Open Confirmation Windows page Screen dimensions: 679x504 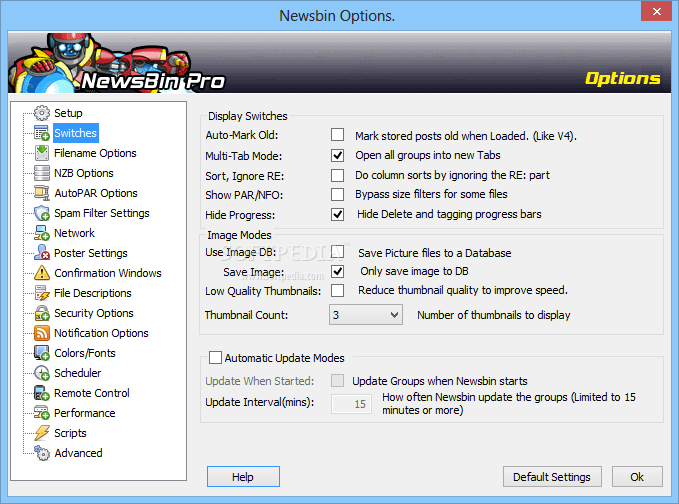click(x=107, y=273)
